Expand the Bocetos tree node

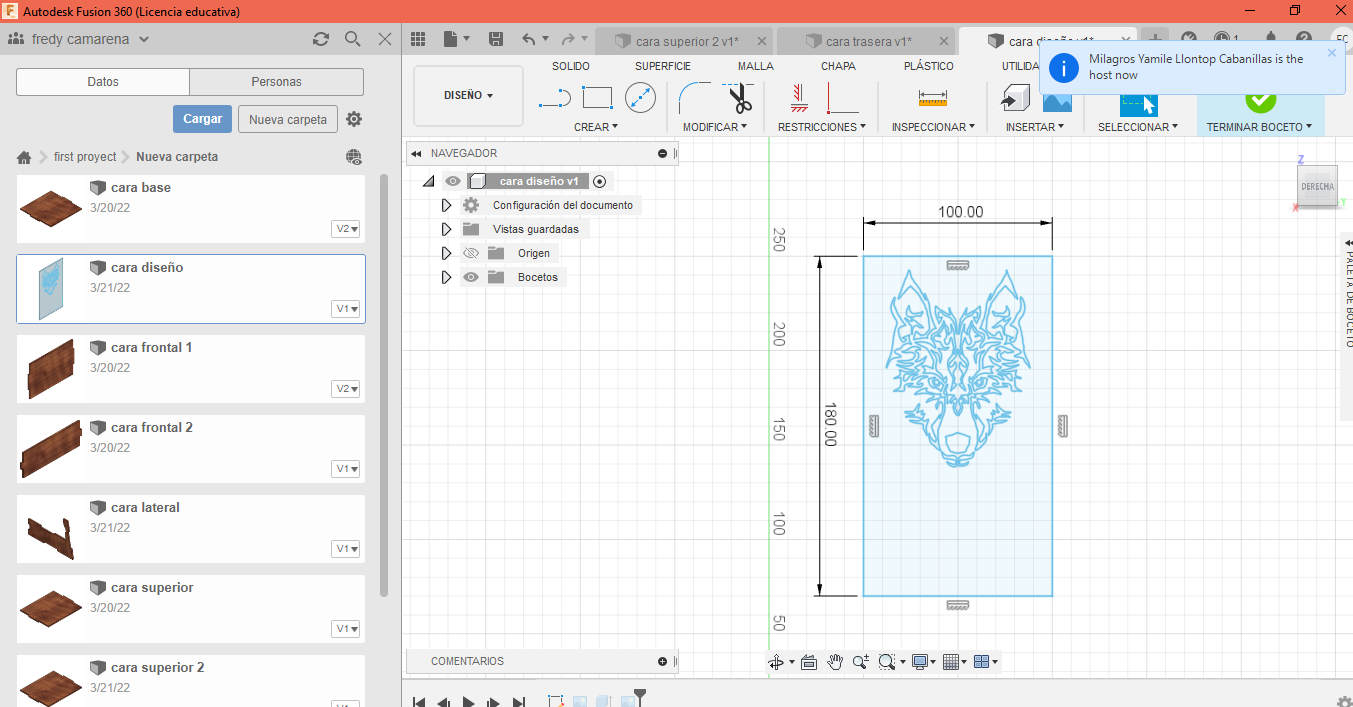pyautogui.click(x=446, y=277)
